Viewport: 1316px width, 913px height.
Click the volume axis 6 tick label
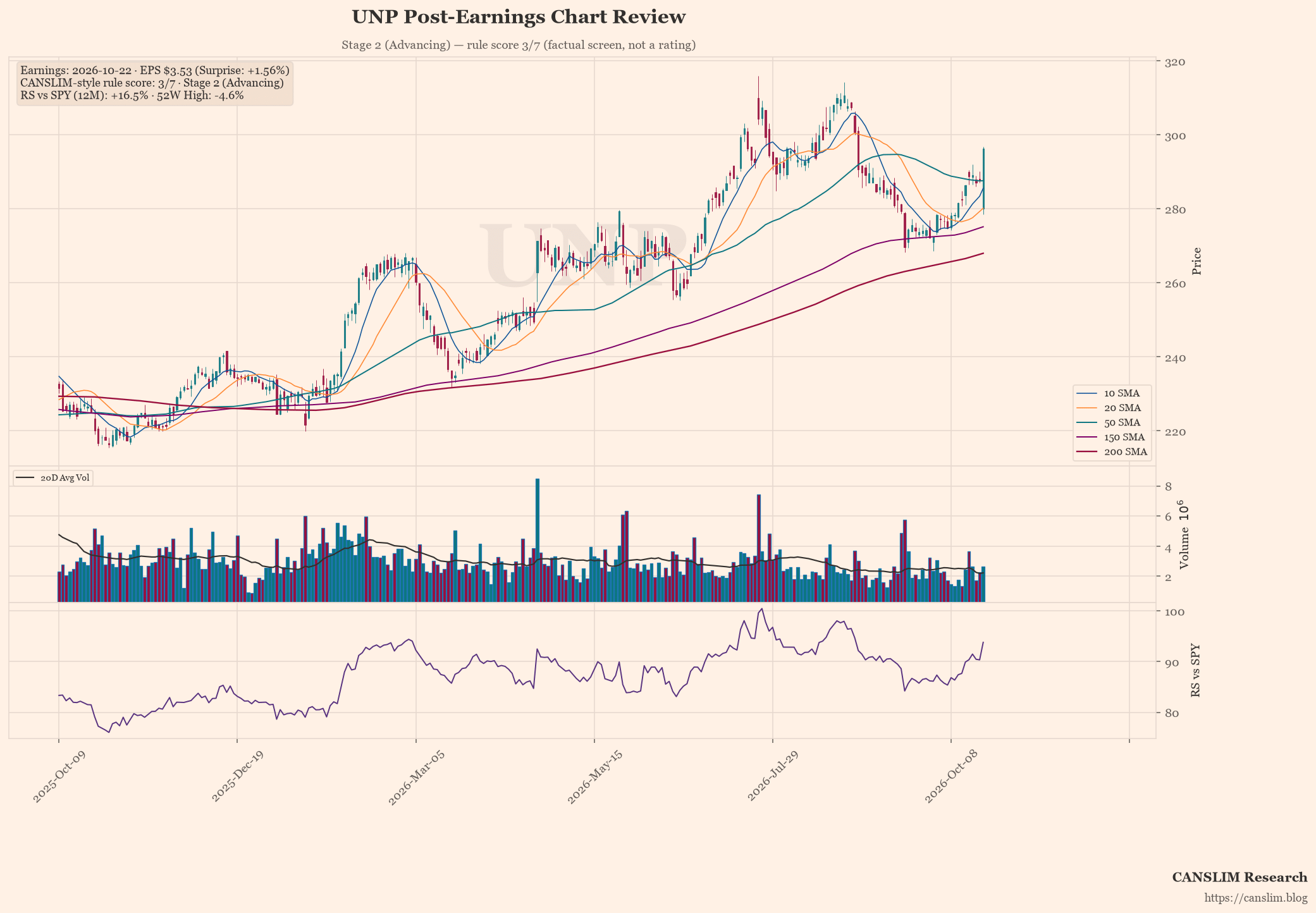point(1169,517)
